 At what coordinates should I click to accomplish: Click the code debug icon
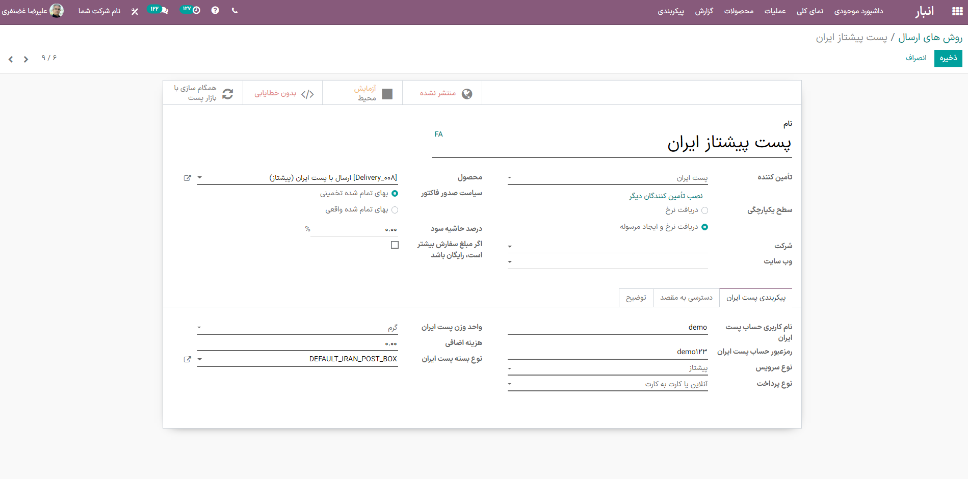[308, 94]
